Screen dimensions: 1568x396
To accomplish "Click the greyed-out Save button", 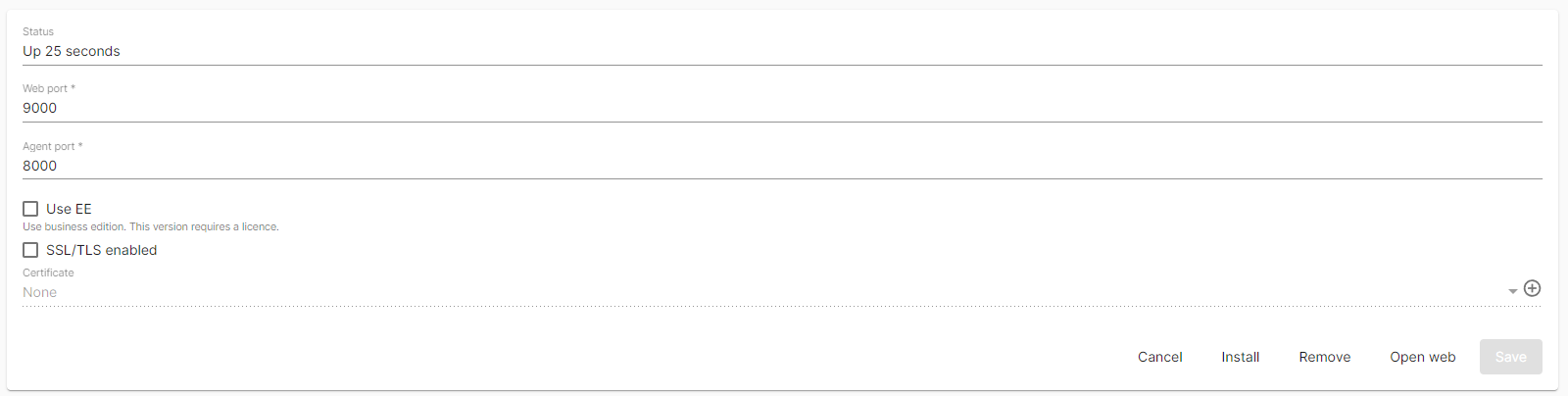I will tap(1510, 357).
